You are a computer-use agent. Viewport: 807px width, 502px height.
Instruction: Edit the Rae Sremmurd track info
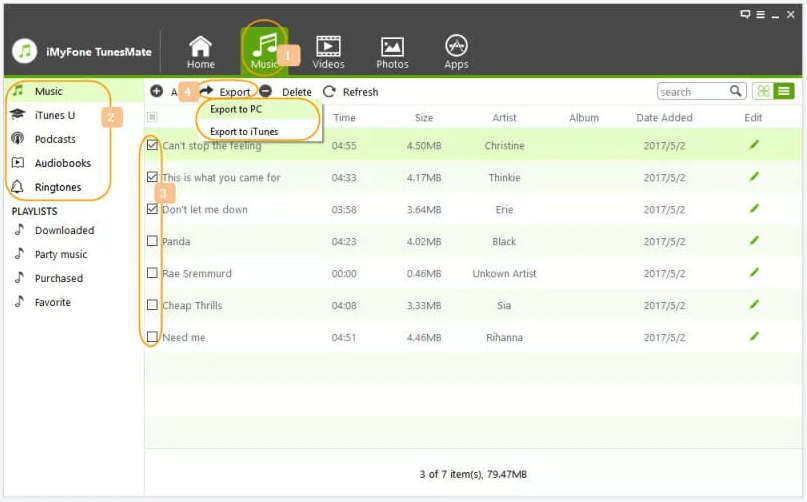[x=753, y=272]
